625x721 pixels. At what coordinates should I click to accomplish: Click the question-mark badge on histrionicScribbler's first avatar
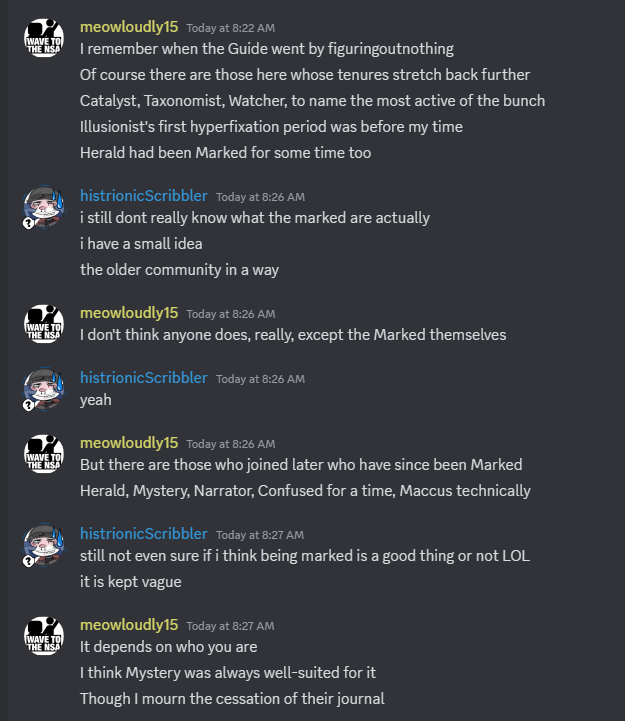pos(29,223)
